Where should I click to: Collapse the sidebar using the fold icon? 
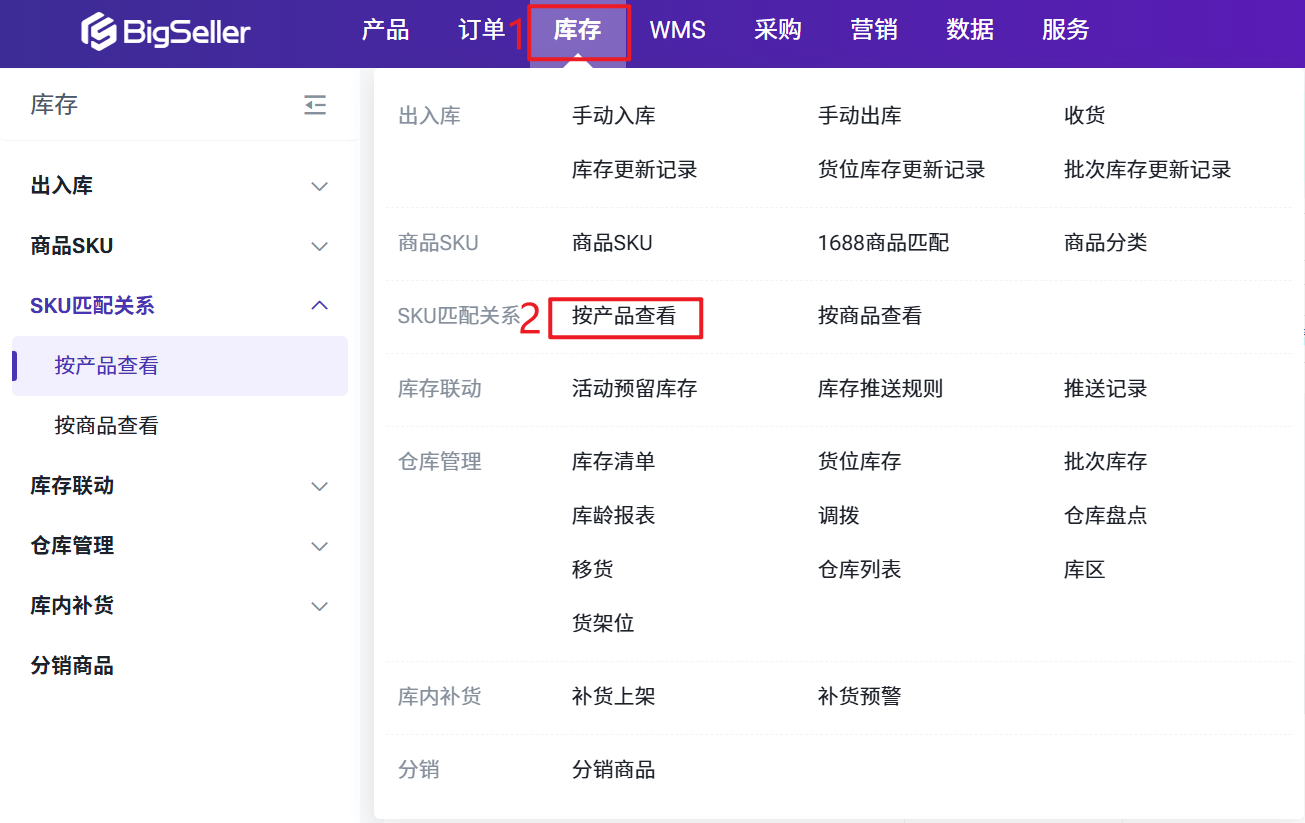pyautogui.click(x=315, y=105)
